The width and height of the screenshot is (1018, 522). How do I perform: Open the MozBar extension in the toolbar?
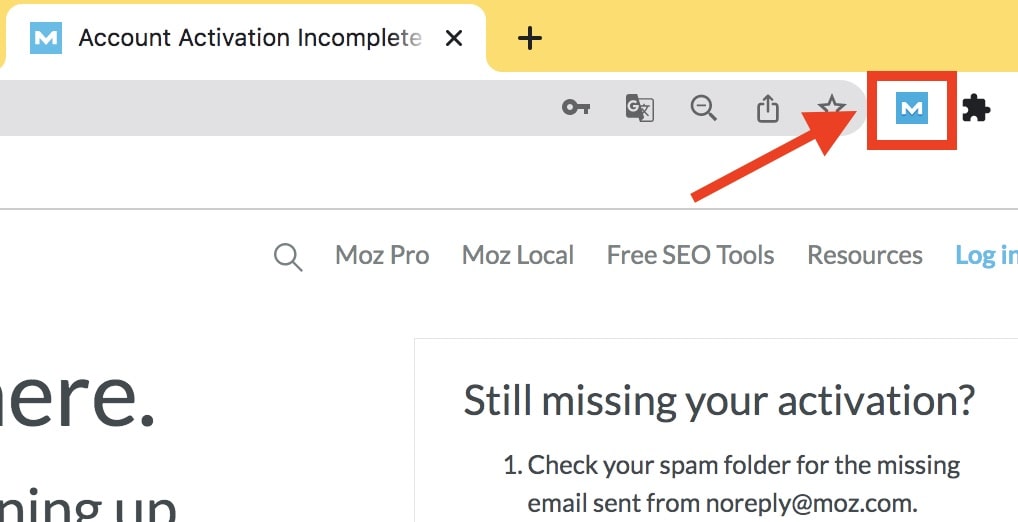(x=912, y=108)
